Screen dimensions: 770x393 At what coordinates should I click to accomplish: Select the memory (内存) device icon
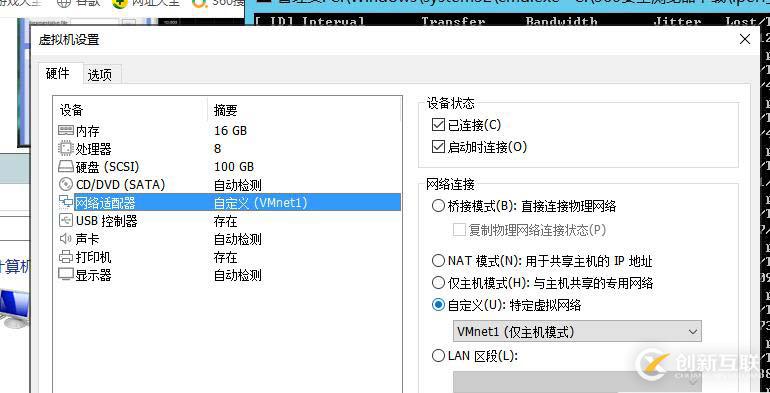(x=66, y=131)
